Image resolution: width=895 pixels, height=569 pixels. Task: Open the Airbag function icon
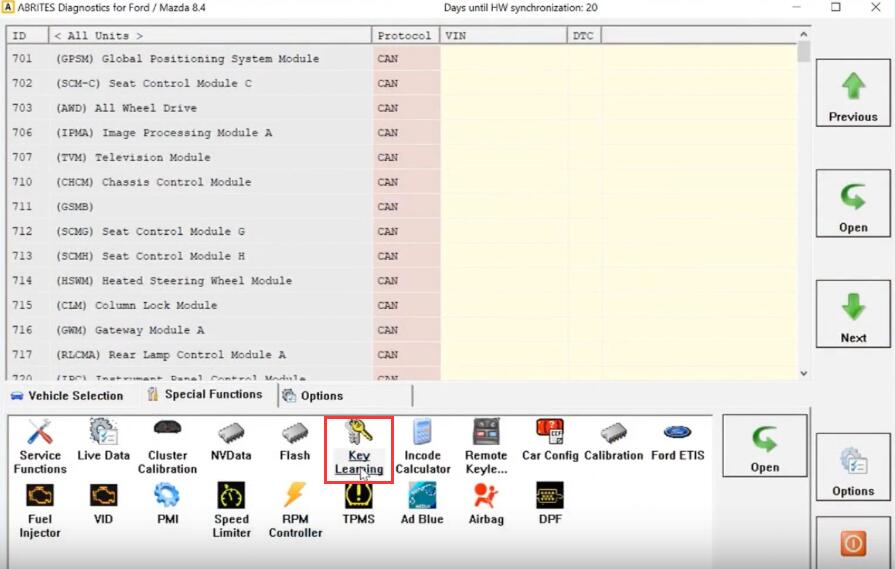(486, 504)
